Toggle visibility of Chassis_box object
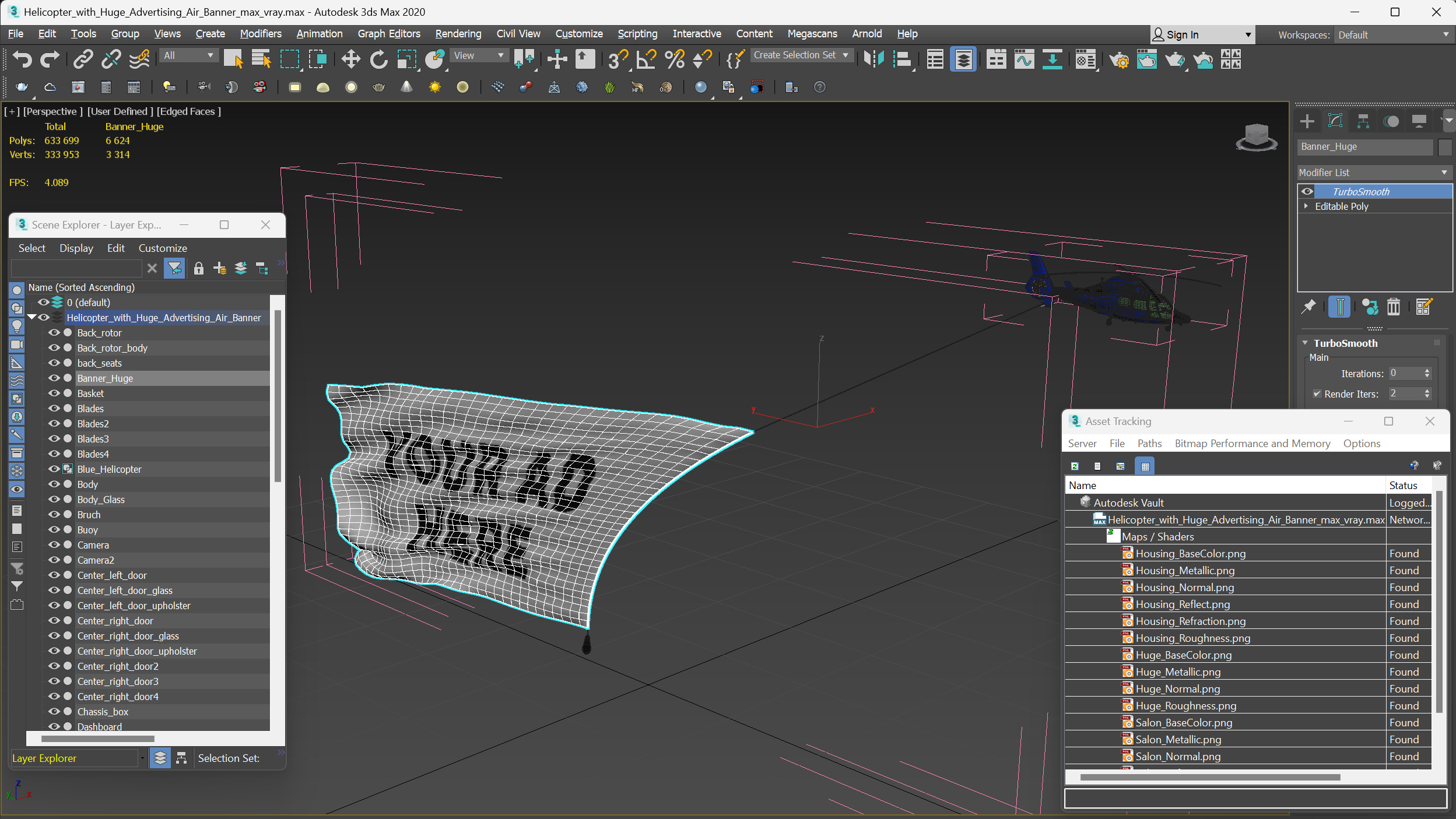The height and width of the screenshot is (819, 1456). click(54, 712)
